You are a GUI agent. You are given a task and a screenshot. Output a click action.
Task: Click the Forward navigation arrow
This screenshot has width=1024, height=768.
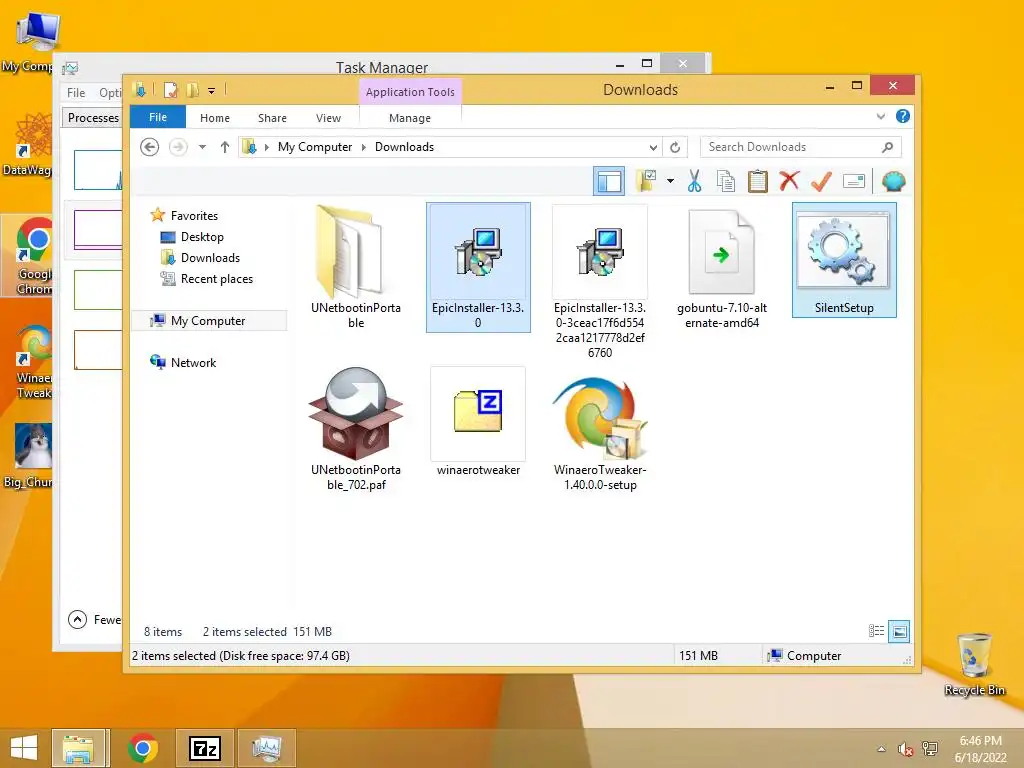click(x=178, y=147)
